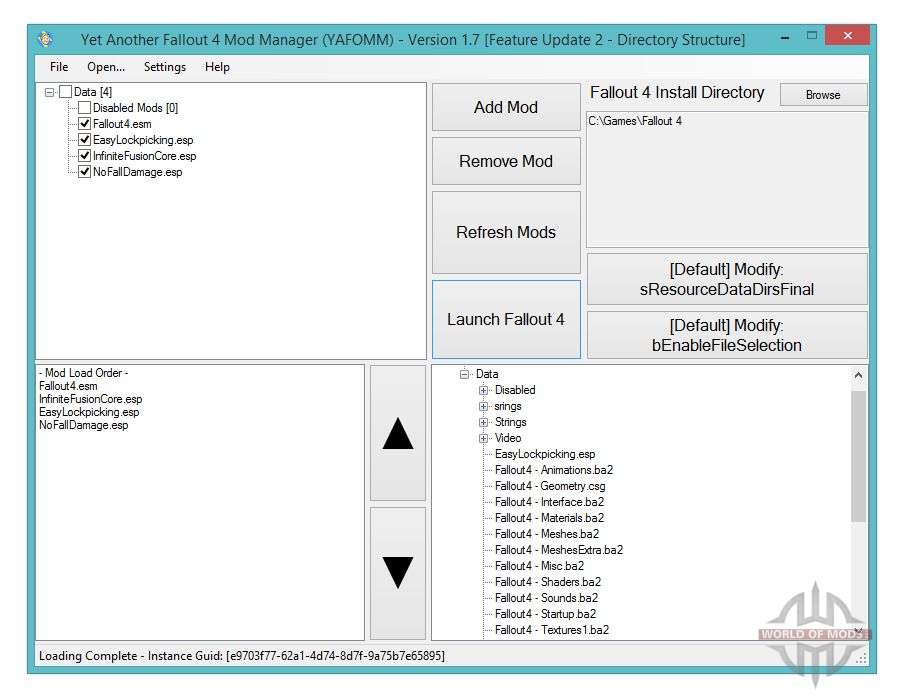Toggle the Data [4] root checkbox
The width and height of the screenshot is (900, 700).
tap(66, 92)
